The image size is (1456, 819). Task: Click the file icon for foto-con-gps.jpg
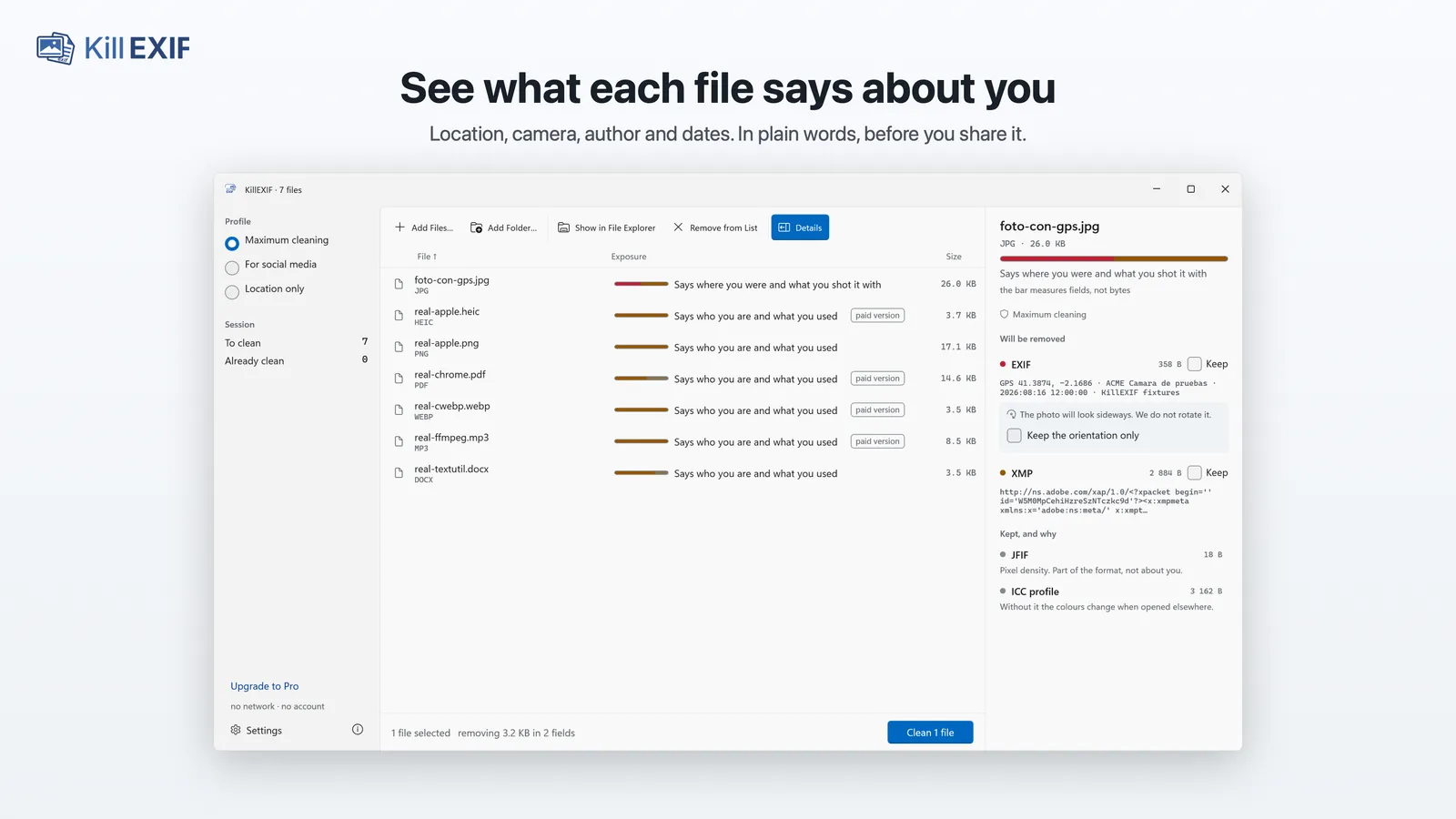(399, 284)
